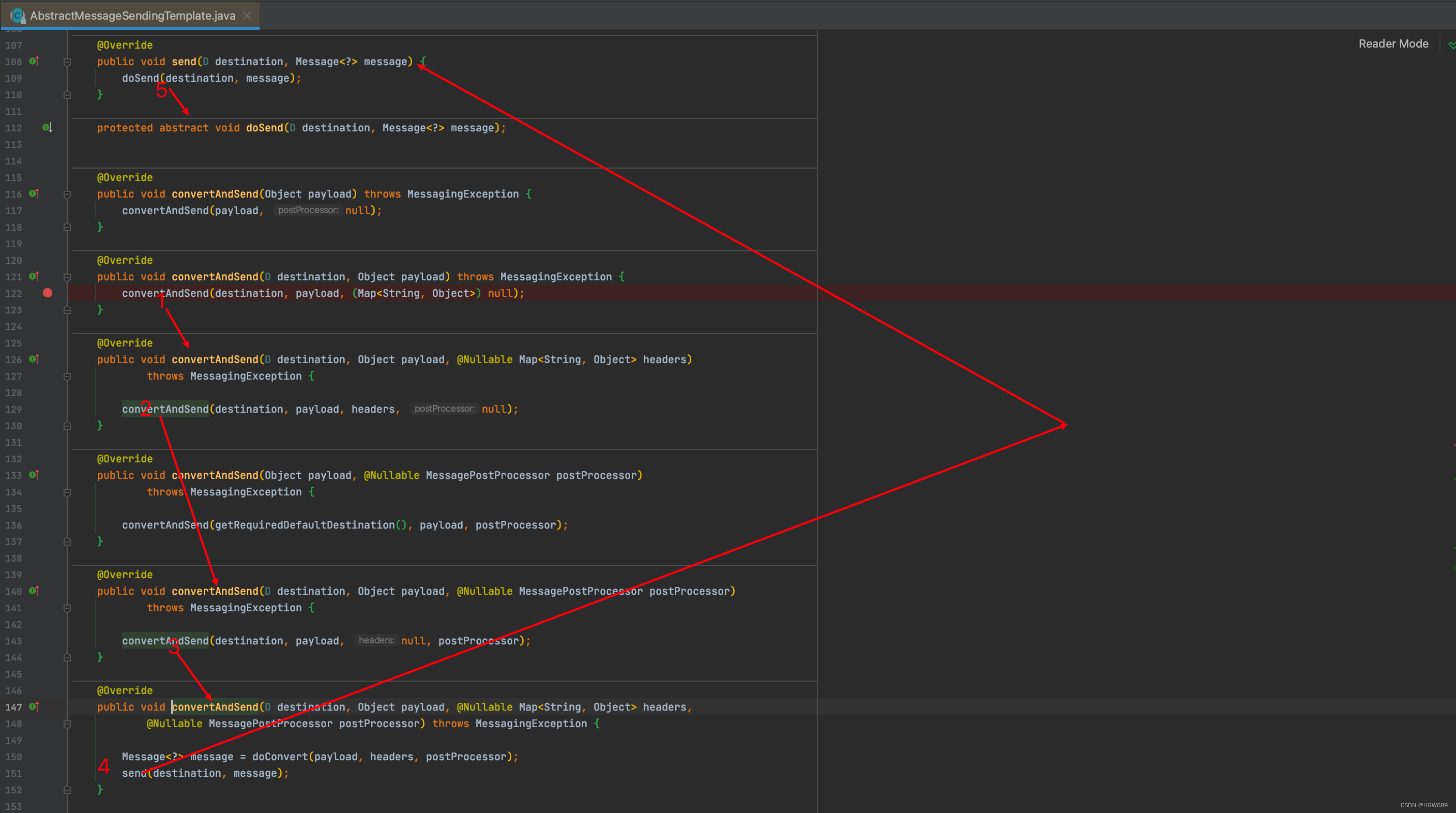Image resolution: width=1456 pixels, height=813 pixels.
Task: Click the Reader Mode button
Action: point(1393,43)
